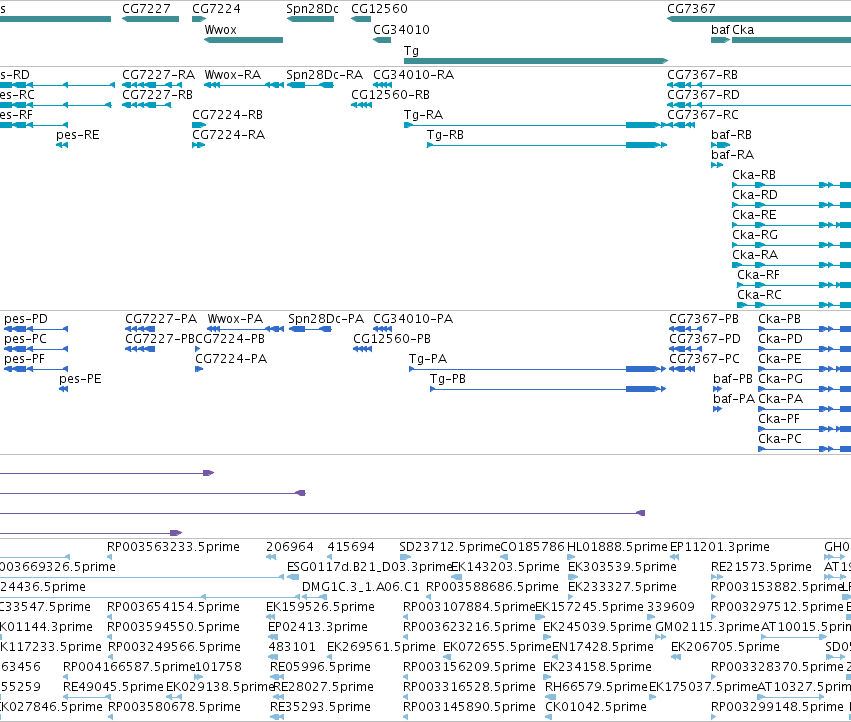Open the SD23712.5prime EST label
The width and height of the screenshot is (851, 722).
[x=449, y=547]
